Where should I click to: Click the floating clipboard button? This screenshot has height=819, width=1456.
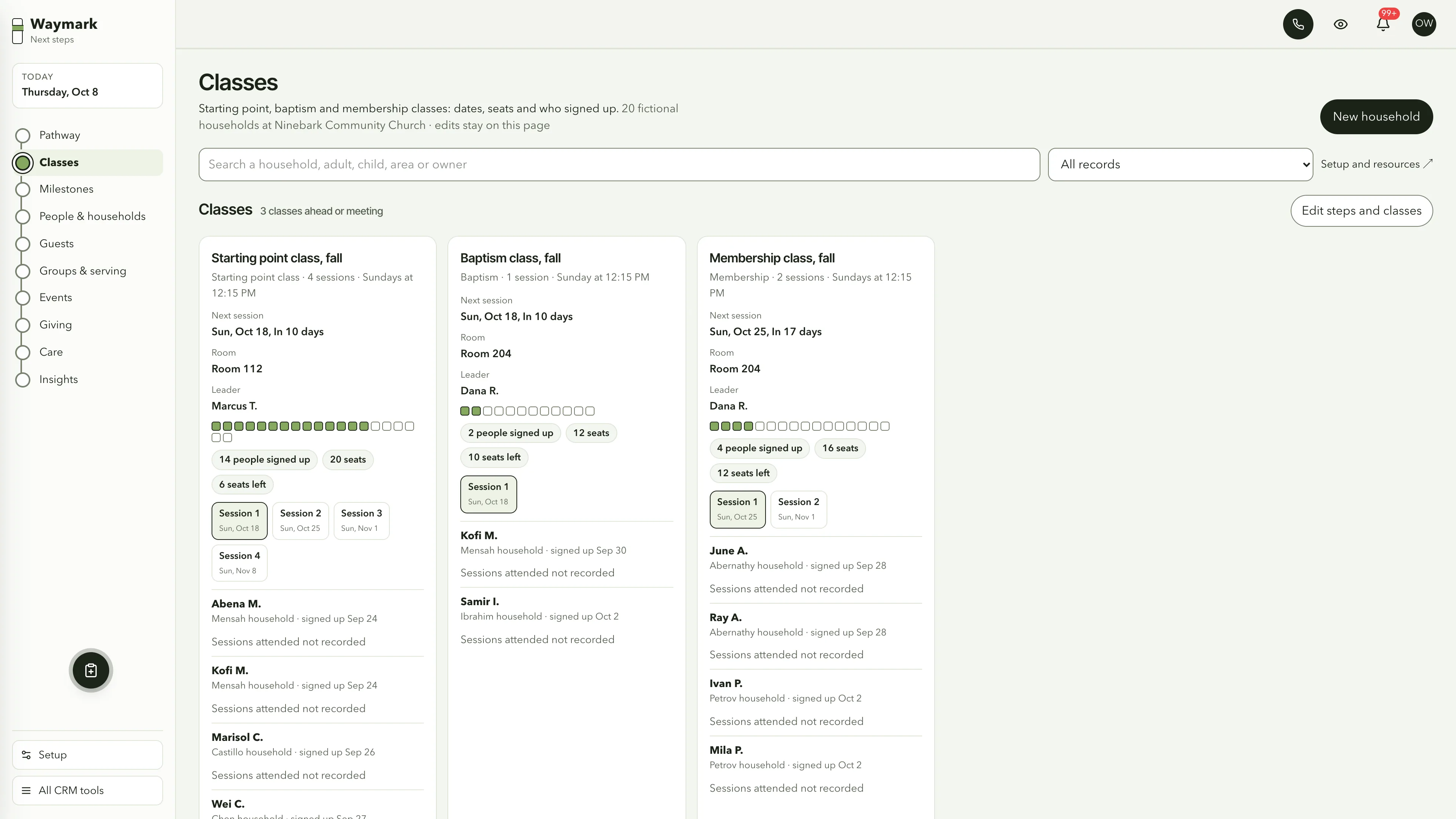click(91, 670)
